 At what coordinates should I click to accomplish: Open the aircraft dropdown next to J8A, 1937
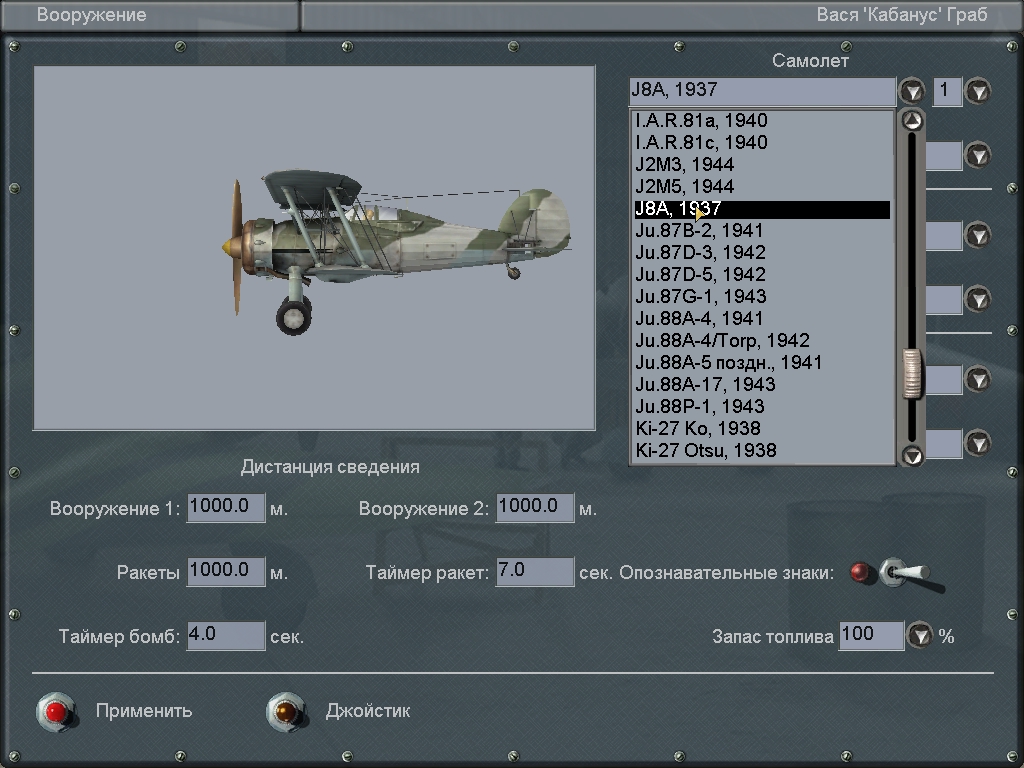[912, 91]
